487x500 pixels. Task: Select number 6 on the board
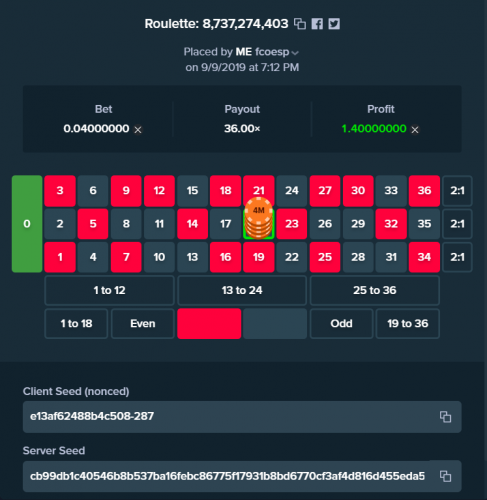[x=93, y=191]
